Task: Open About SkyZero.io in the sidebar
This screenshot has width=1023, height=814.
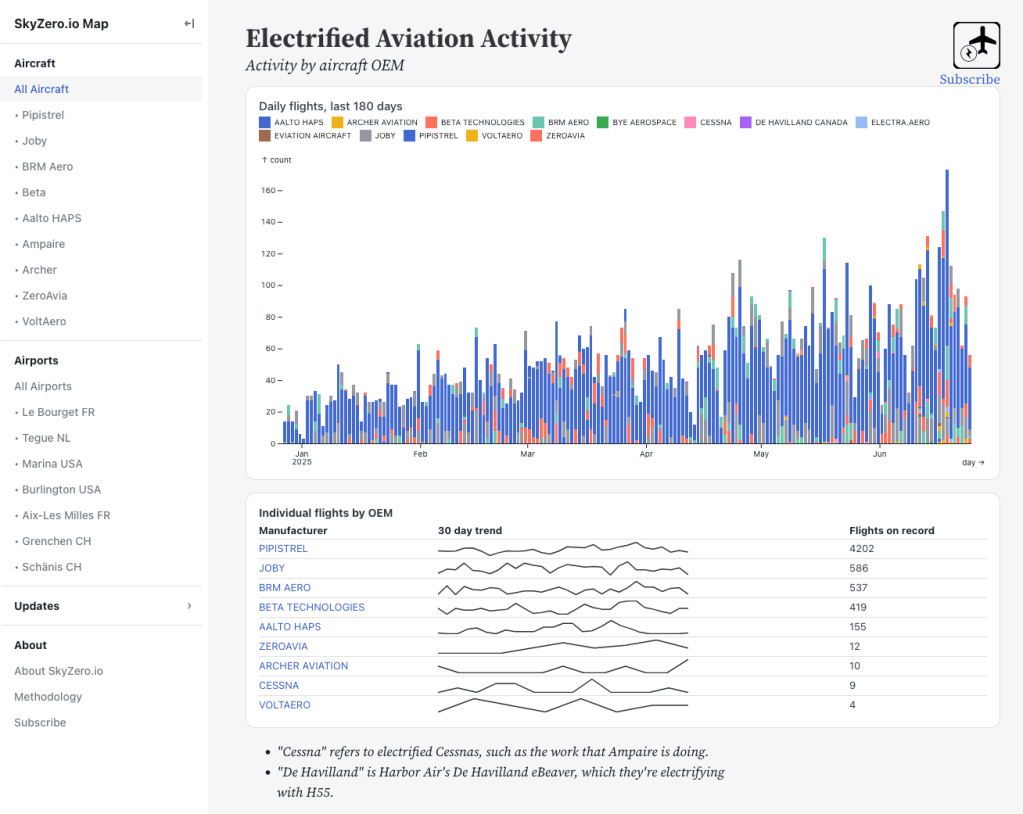Action: pos(58,671)
